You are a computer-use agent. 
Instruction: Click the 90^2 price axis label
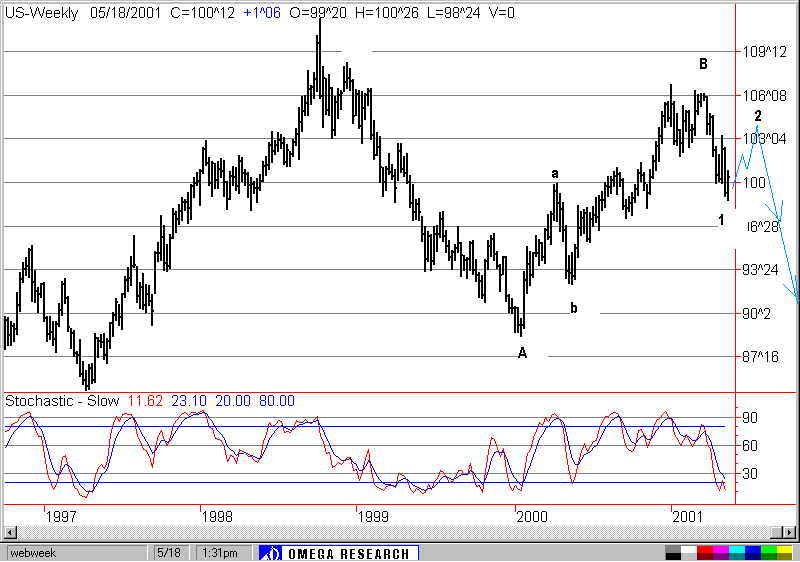[x=757, y=314]
